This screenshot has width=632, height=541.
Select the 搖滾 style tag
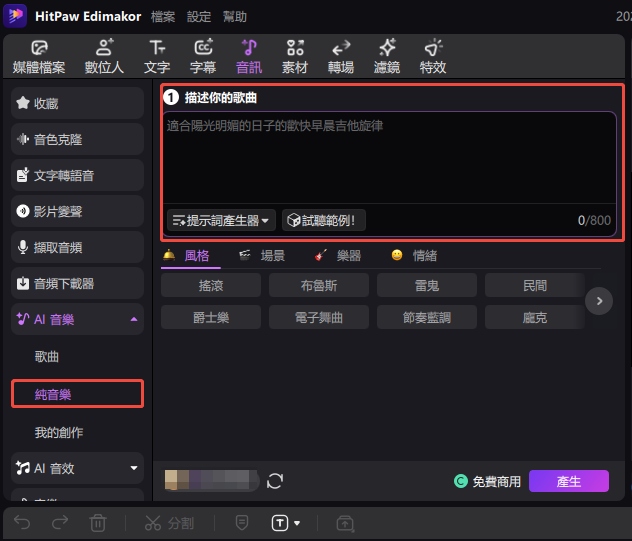(x=211, y=285)
